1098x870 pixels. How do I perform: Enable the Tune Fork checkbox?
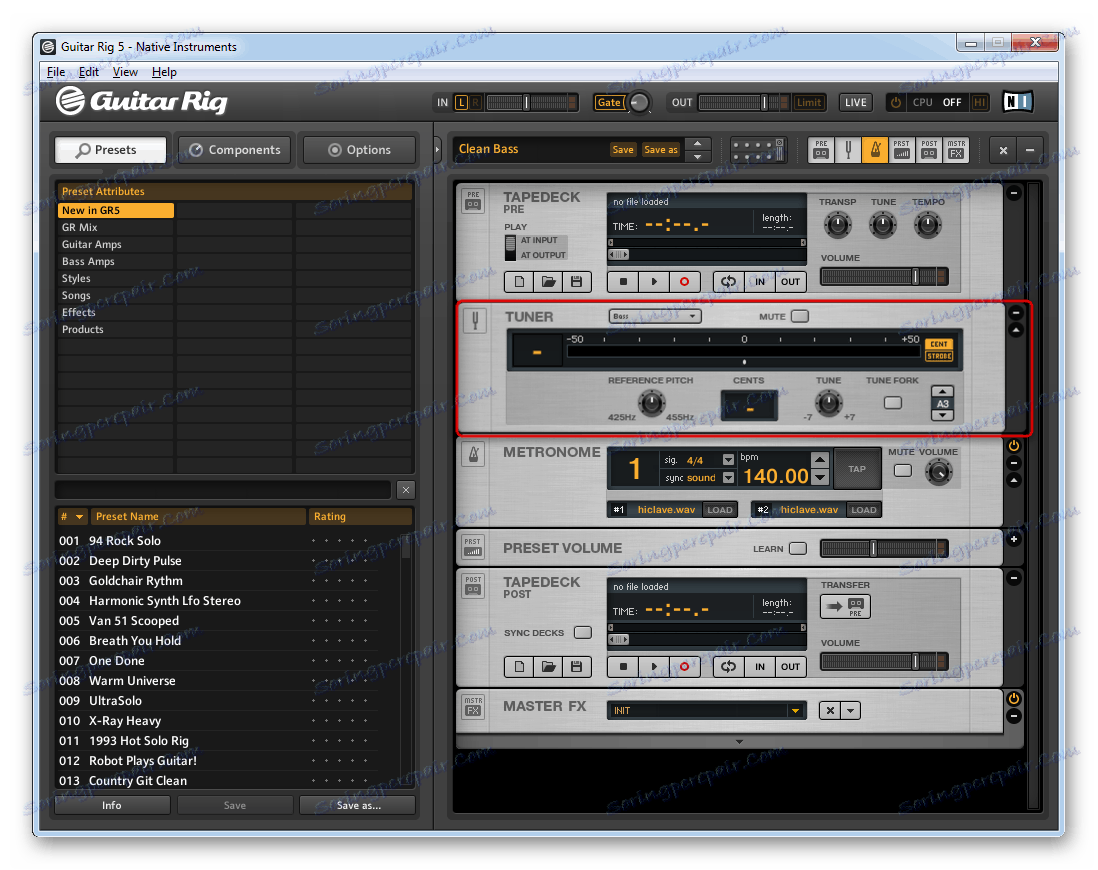892,403
